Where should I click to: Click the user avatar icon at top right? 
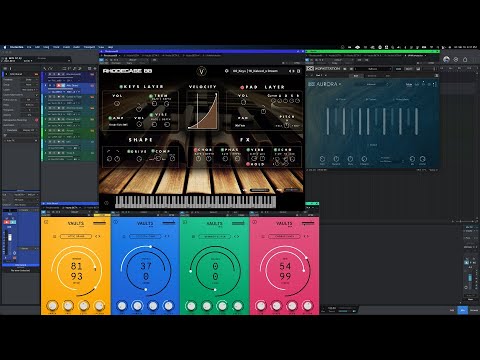446,59
